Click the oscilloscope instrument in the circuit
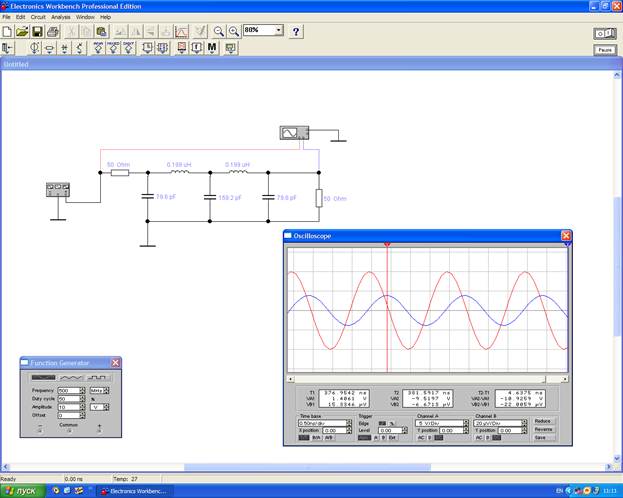The width and height of the screenshot is (623, 498). (x=294, y=133)
